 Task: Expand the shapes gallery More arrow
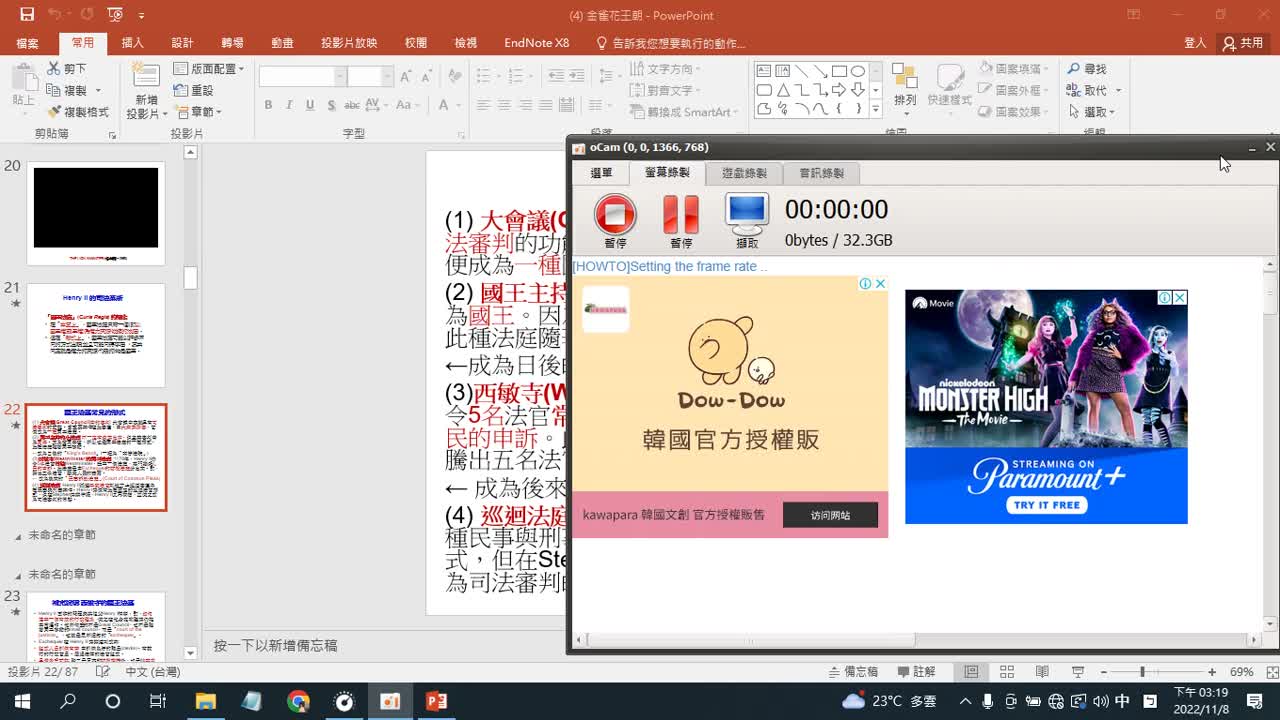pos(876,110)
